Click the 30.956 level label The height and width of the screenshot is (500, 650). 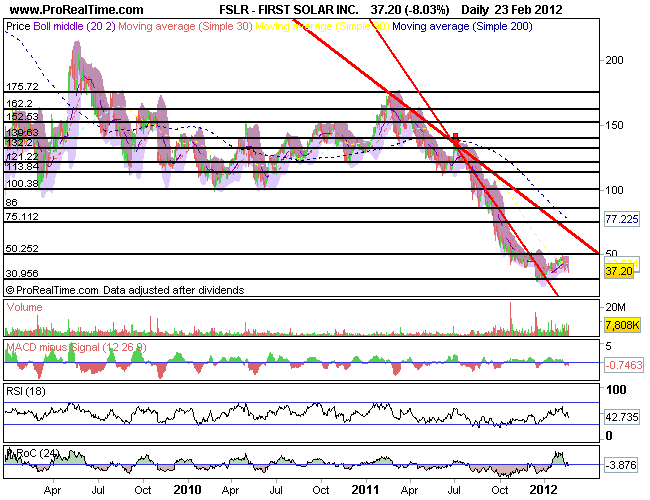point(22,273)
